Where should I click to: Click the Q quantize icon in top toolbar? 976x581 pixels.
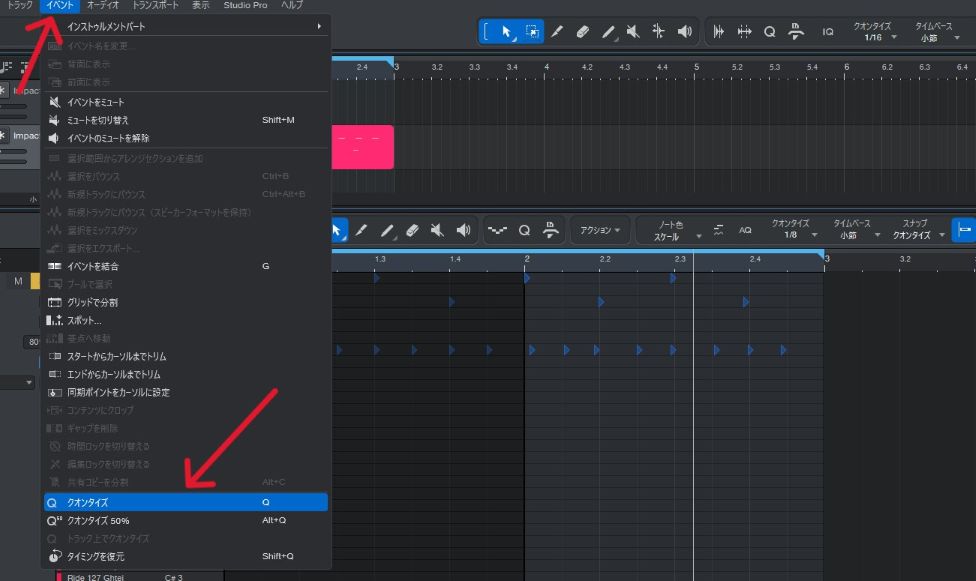(769, 32)
